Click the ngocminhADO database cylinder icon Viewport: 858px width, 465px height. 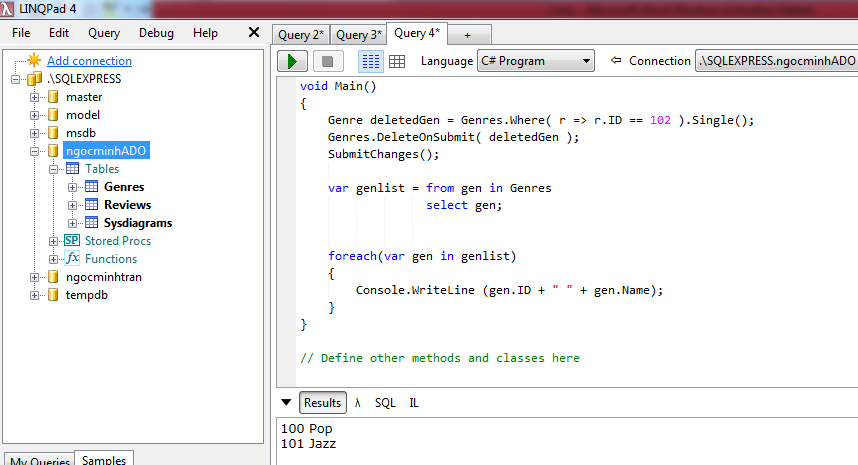coord(53,150)
